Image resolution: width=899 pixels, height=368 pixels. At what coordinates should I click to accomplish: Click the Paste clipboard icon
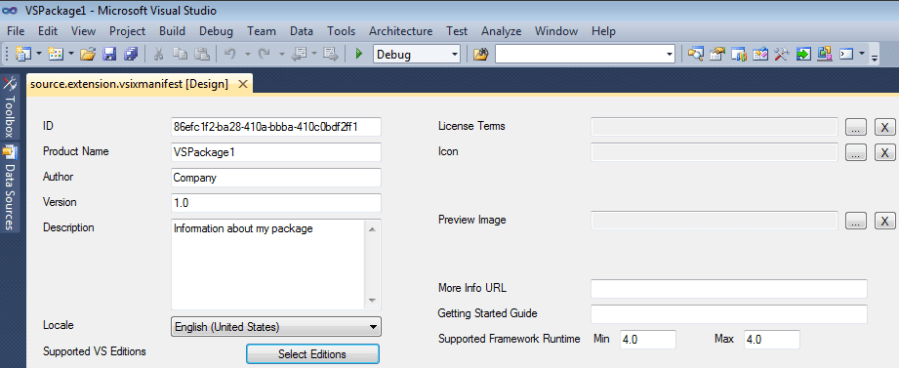pyautogui.click(x=201, y=54)
